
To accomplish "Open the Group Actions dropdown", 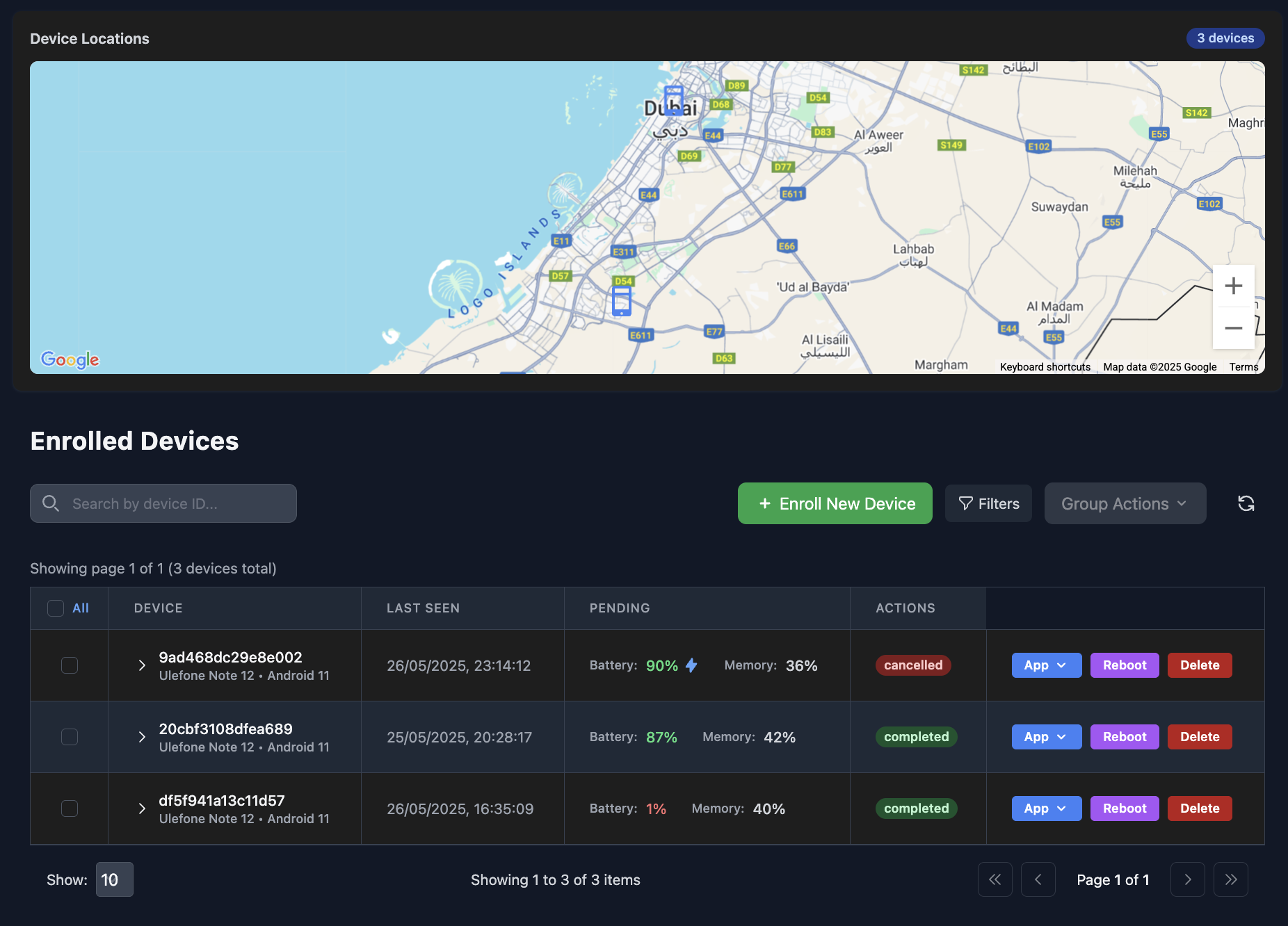I will 1124,503.
